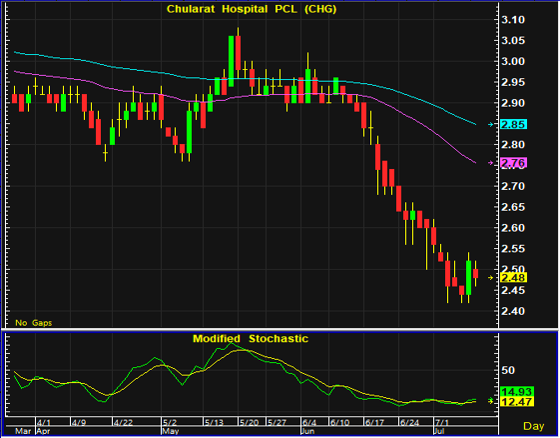Select the magenta 2.76 moving average label
This screenshot has width=560, height=438.
pos(514,163)
